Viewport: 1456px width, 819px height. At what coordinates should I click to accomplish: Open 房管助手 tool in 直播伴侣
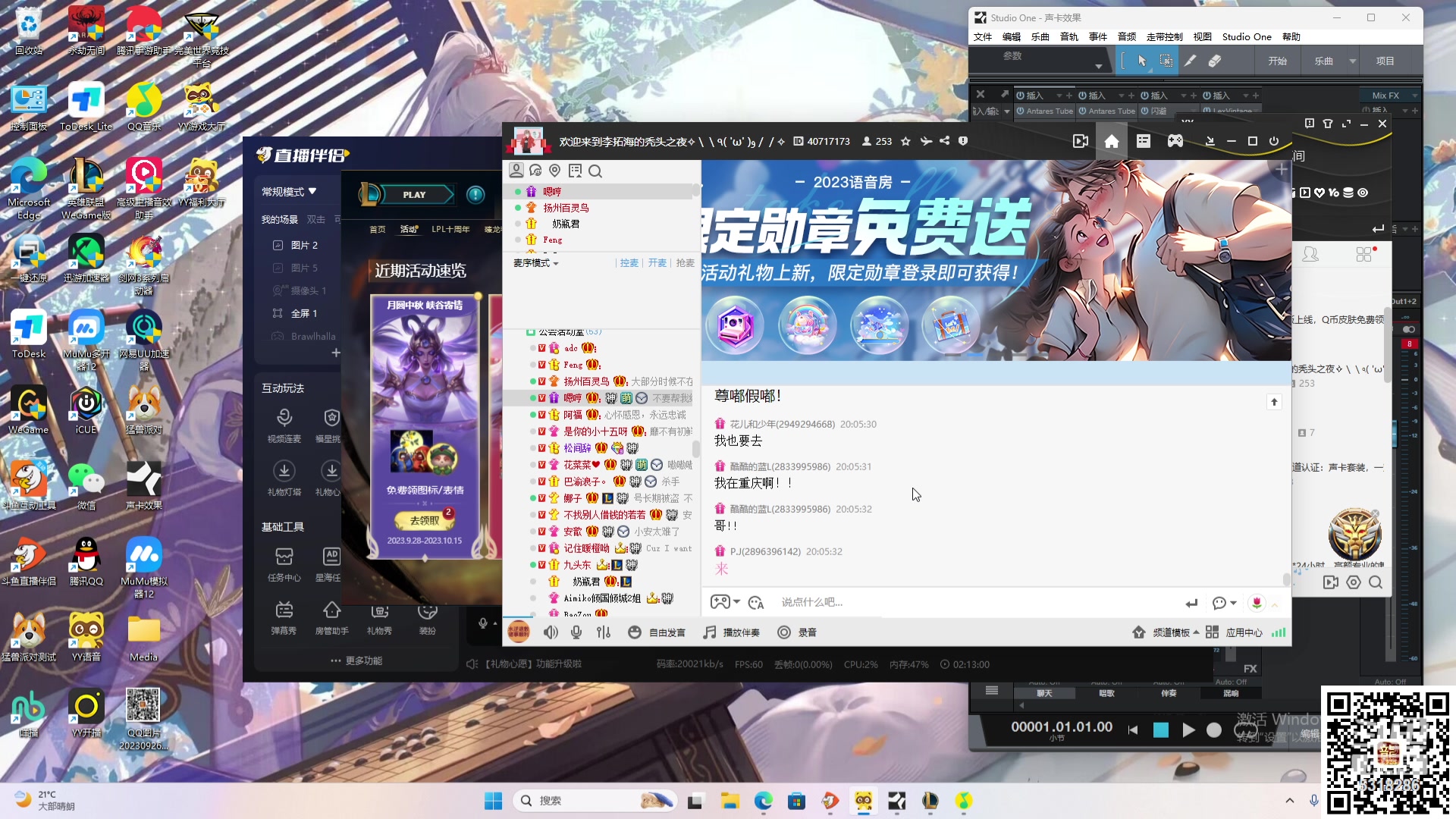pyautogui.click(x=331, y=619)
